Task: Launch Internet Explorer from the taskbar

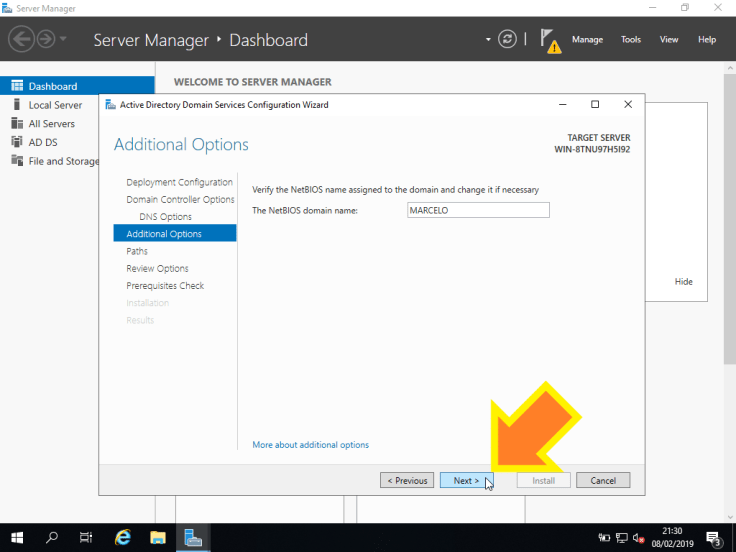Action: (x=123, y=538)
